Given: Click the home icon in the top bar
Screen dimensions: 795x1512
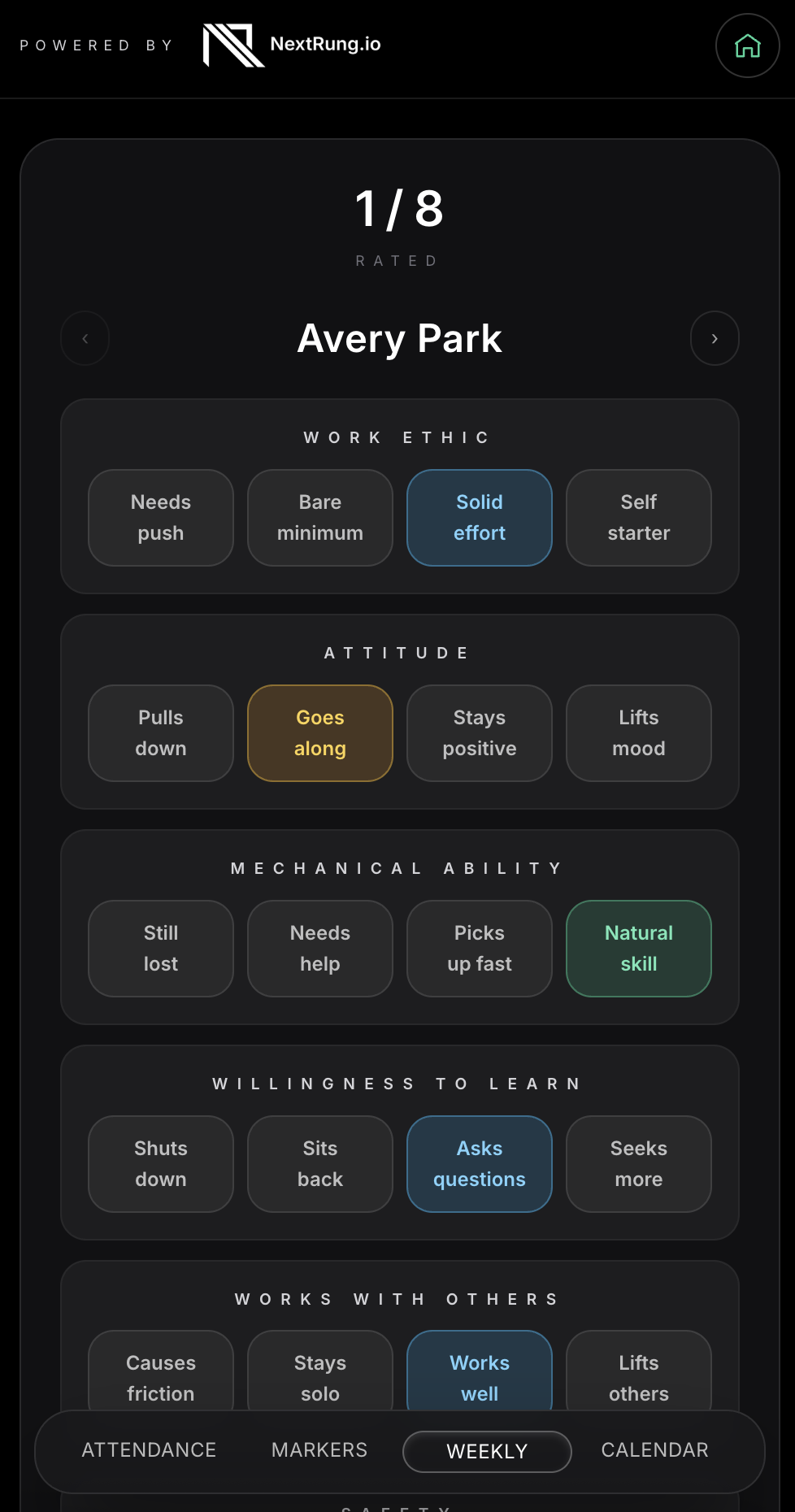Looking at the screenshot, I should 746,46.
